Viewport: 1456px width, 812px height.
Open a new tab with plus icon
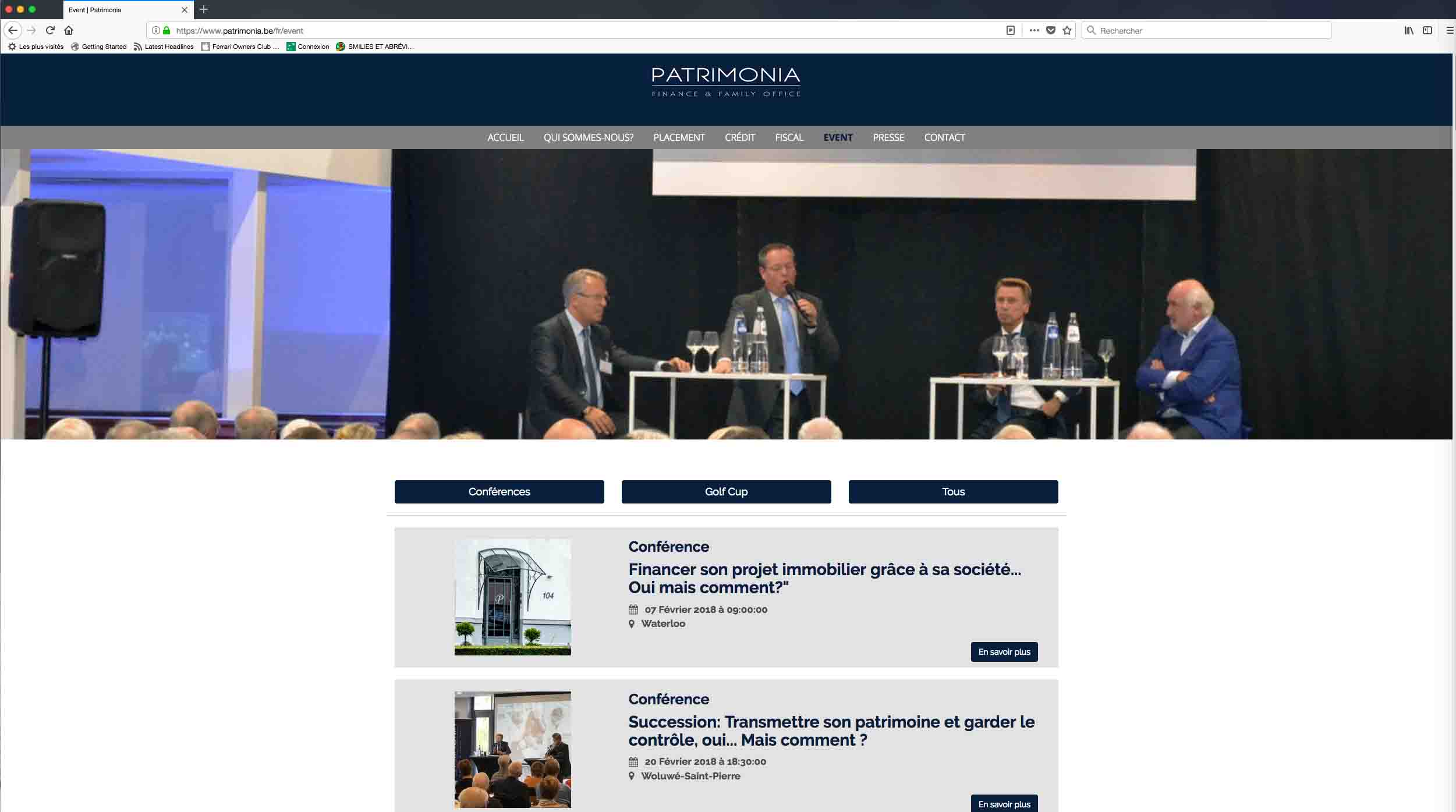(204, 9)
